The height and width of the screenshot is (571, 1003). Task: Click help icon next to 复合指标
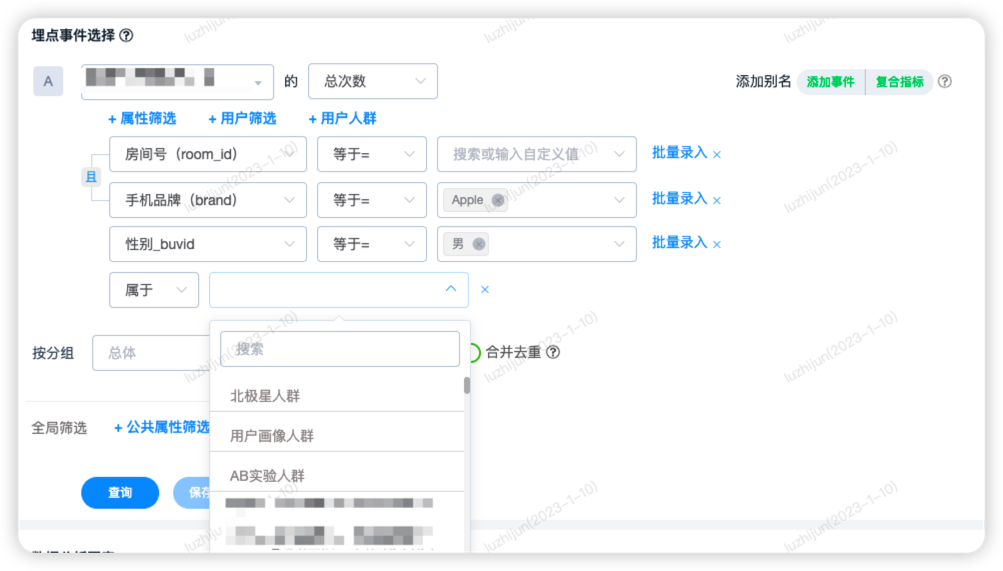[x=944, y=82]
